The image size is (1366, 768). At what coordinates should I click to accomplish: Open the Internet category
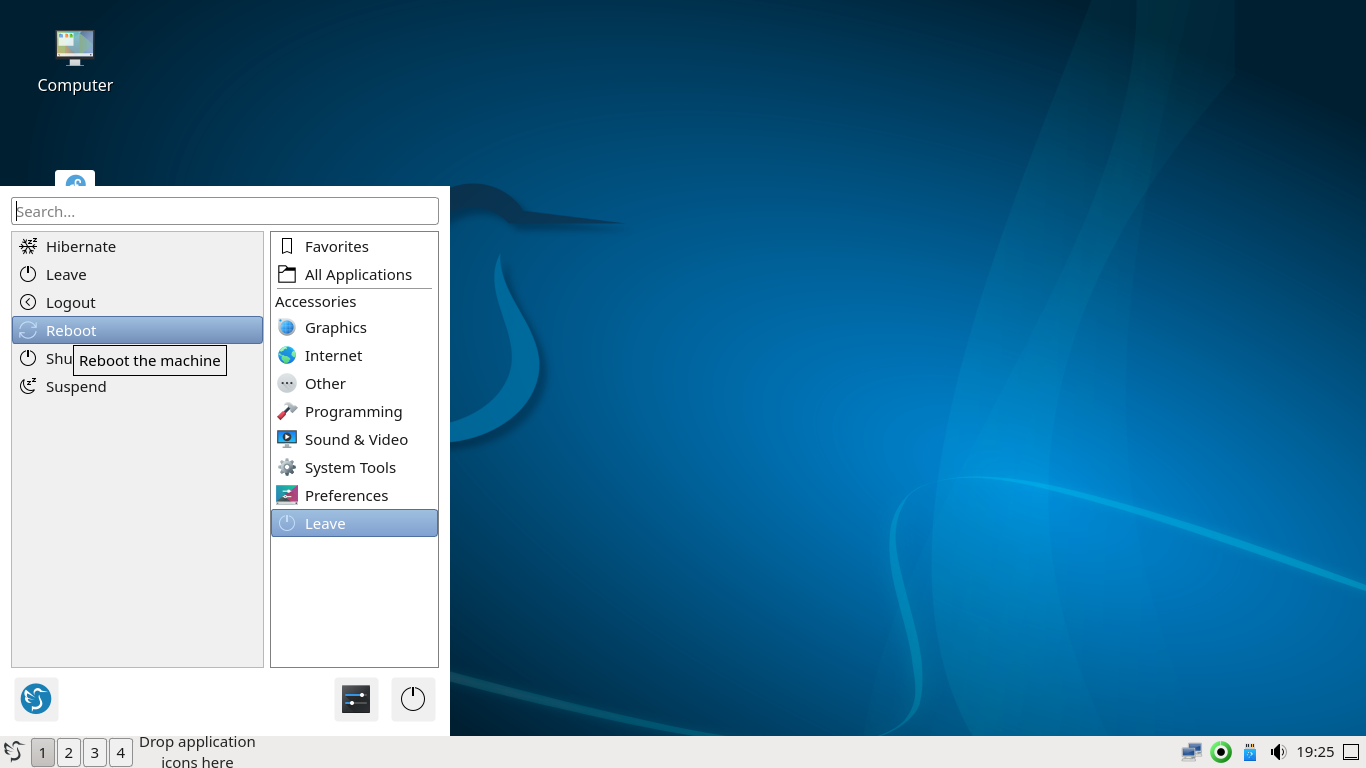click(x=354, y=355)
